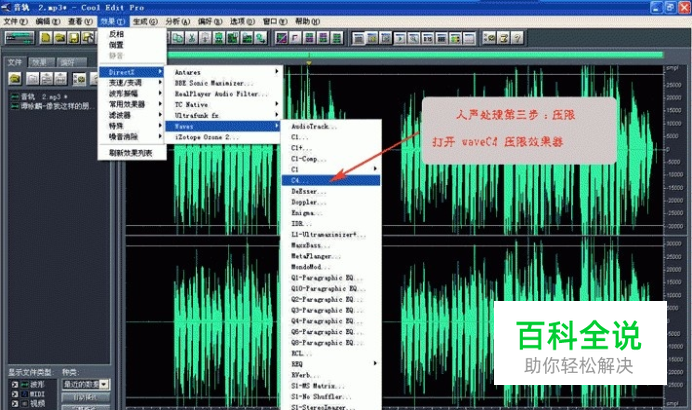
Task: Click the play arrow panel toolbar icon
Action: pyautogui.click(x=400, y=38)
